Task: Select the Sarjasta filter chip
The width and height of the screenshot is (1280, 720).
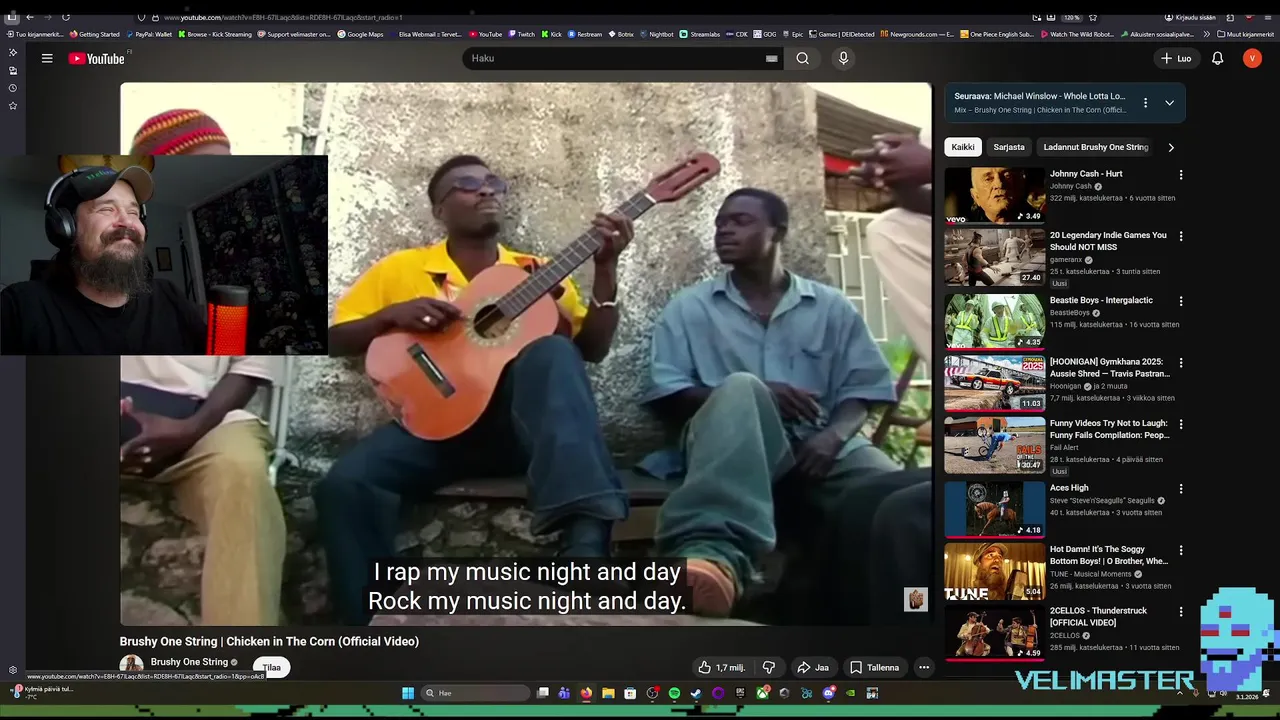Action: click(x=1009, y=147)
